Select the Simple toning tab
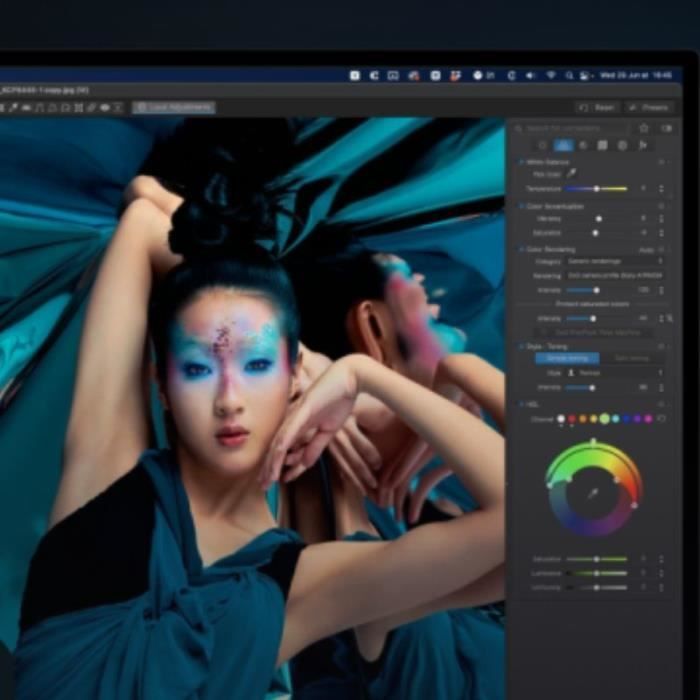 (x=567, y=358)
